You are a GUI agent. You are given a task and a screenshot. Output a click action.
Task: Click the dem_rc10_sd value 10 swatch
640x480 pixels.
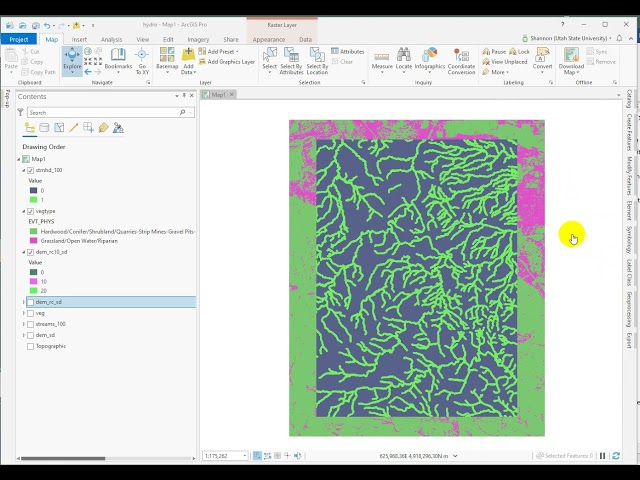(x=33, y=282)
